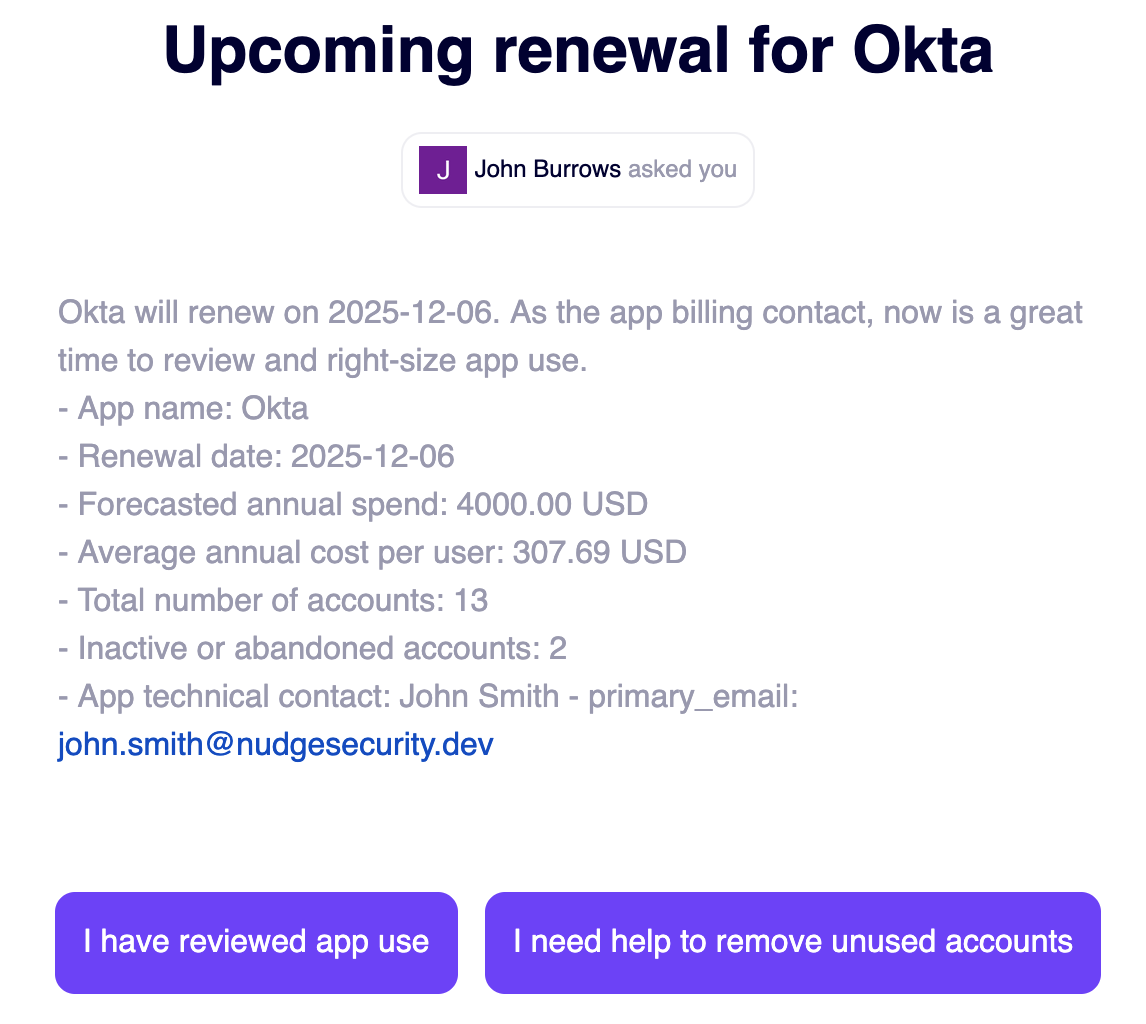The height and width of the screenshot is (1024, 1146).
Task: Click the "App name: Okta" line
Action: [x=183, y=409]
